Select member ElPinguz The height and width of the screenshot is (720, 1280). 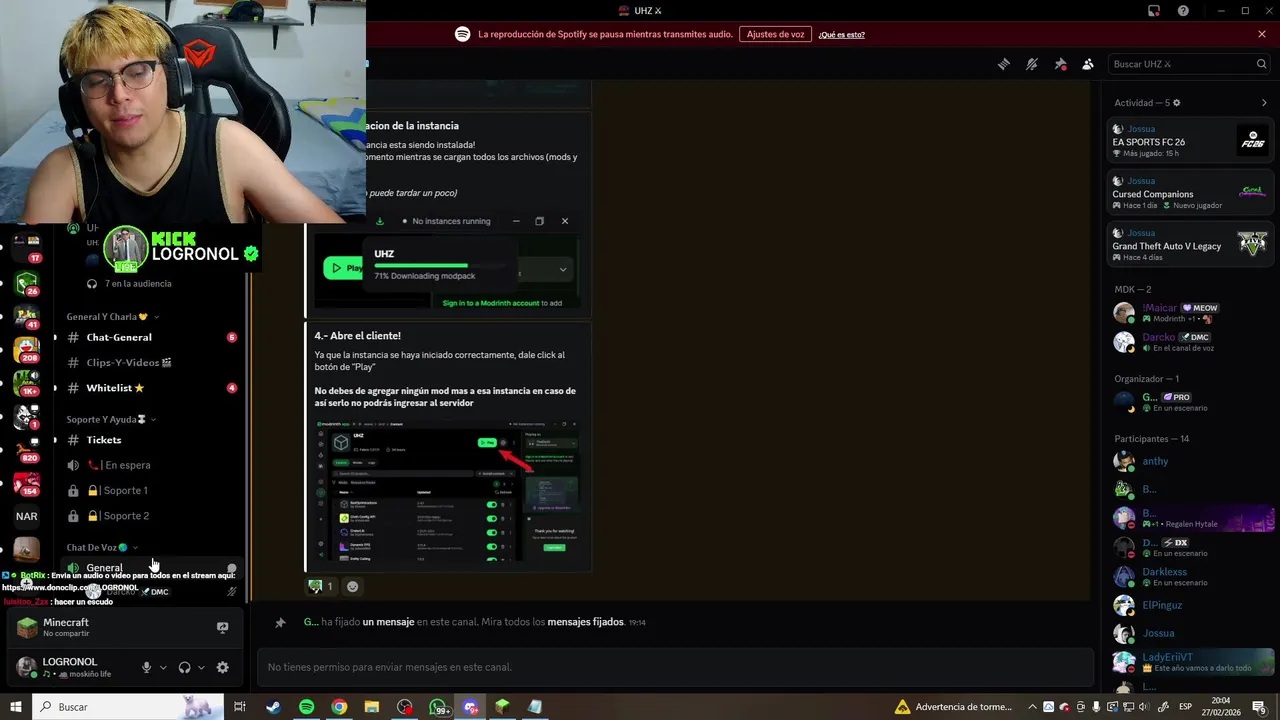pyautogui.click(x=1190, y=605)
